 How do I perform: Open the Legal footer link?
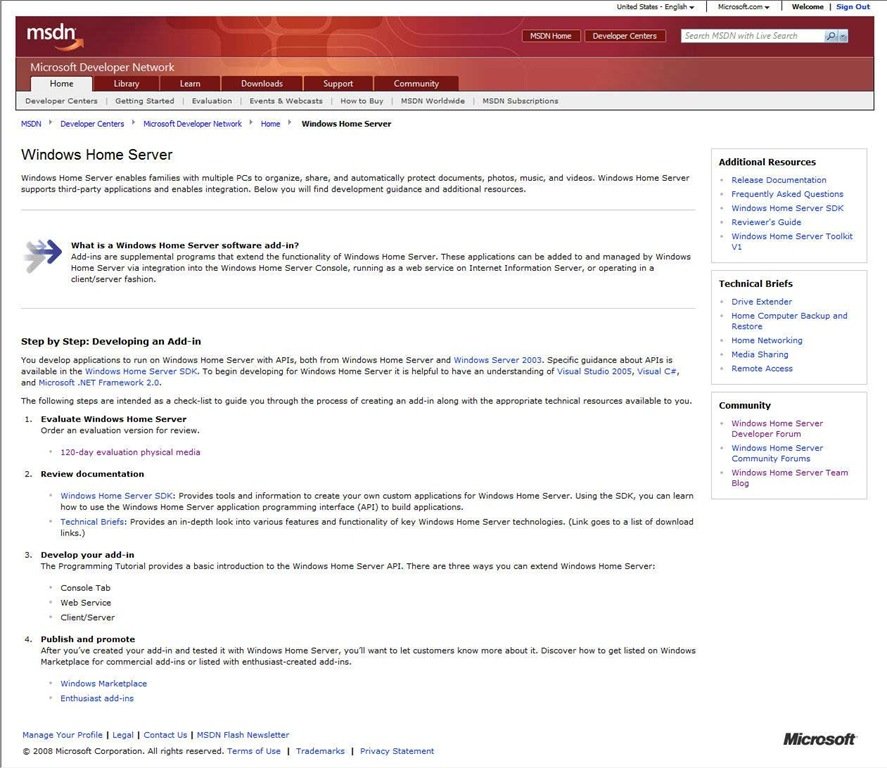coord(123,735)
